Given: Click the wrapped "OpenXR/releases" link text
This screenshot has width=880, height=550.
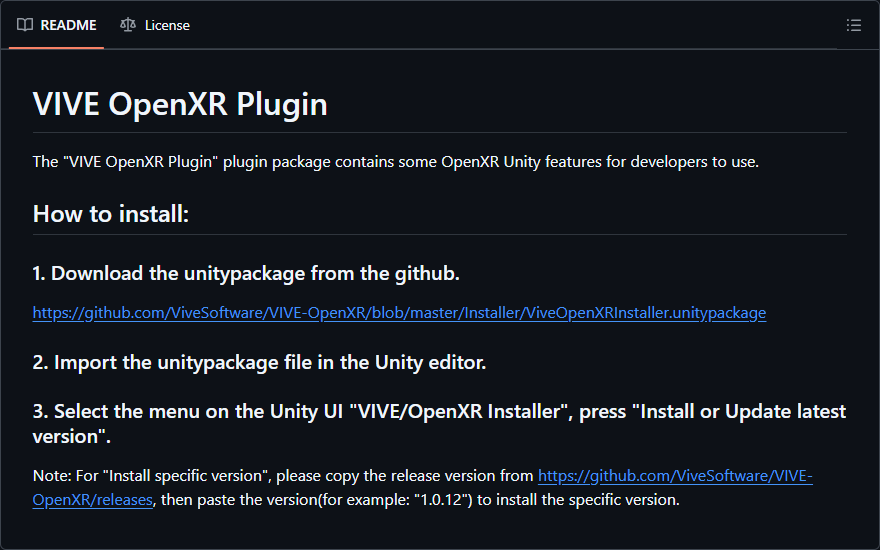Looking at the screenshot, I should point(93,499).
